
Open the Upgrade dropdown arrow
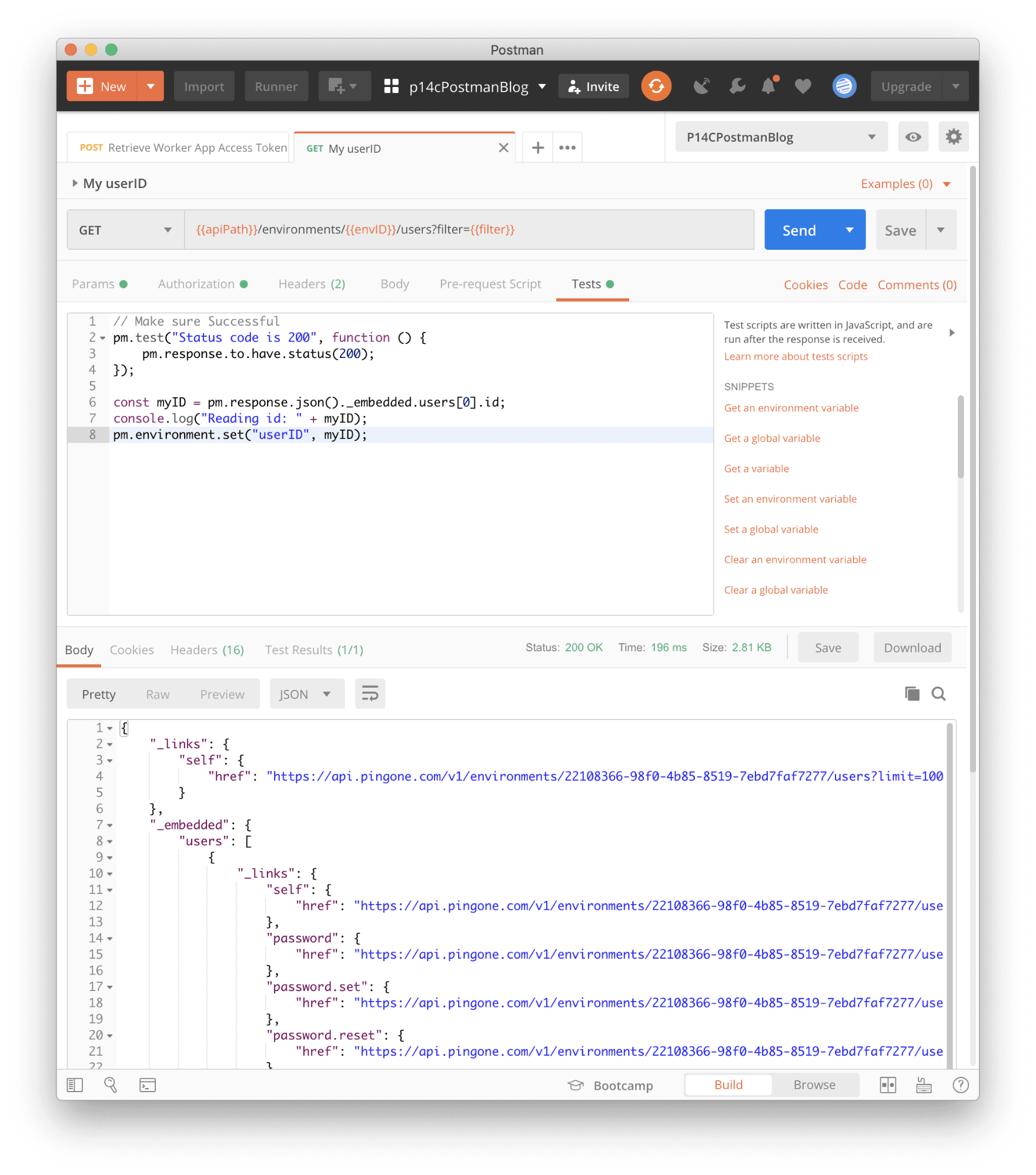pos(955,86)
